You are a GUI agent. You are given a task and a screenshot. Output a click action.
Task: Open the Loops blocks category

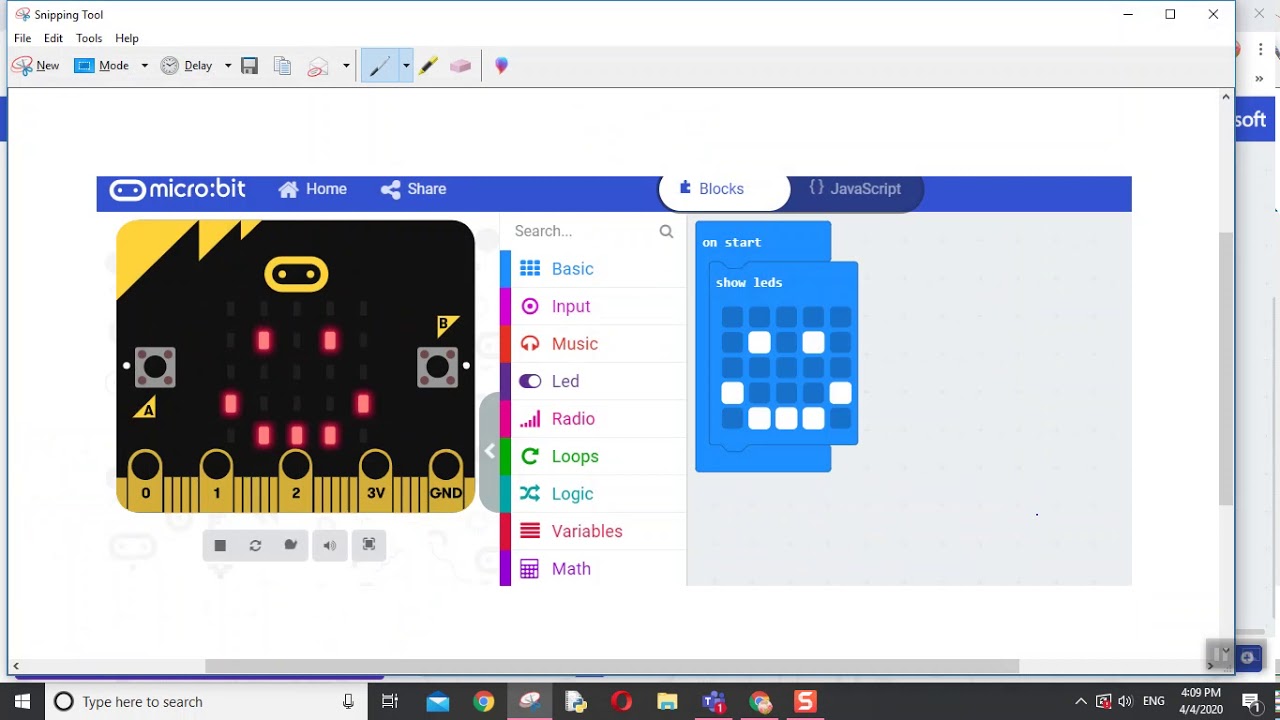point(593,456)
